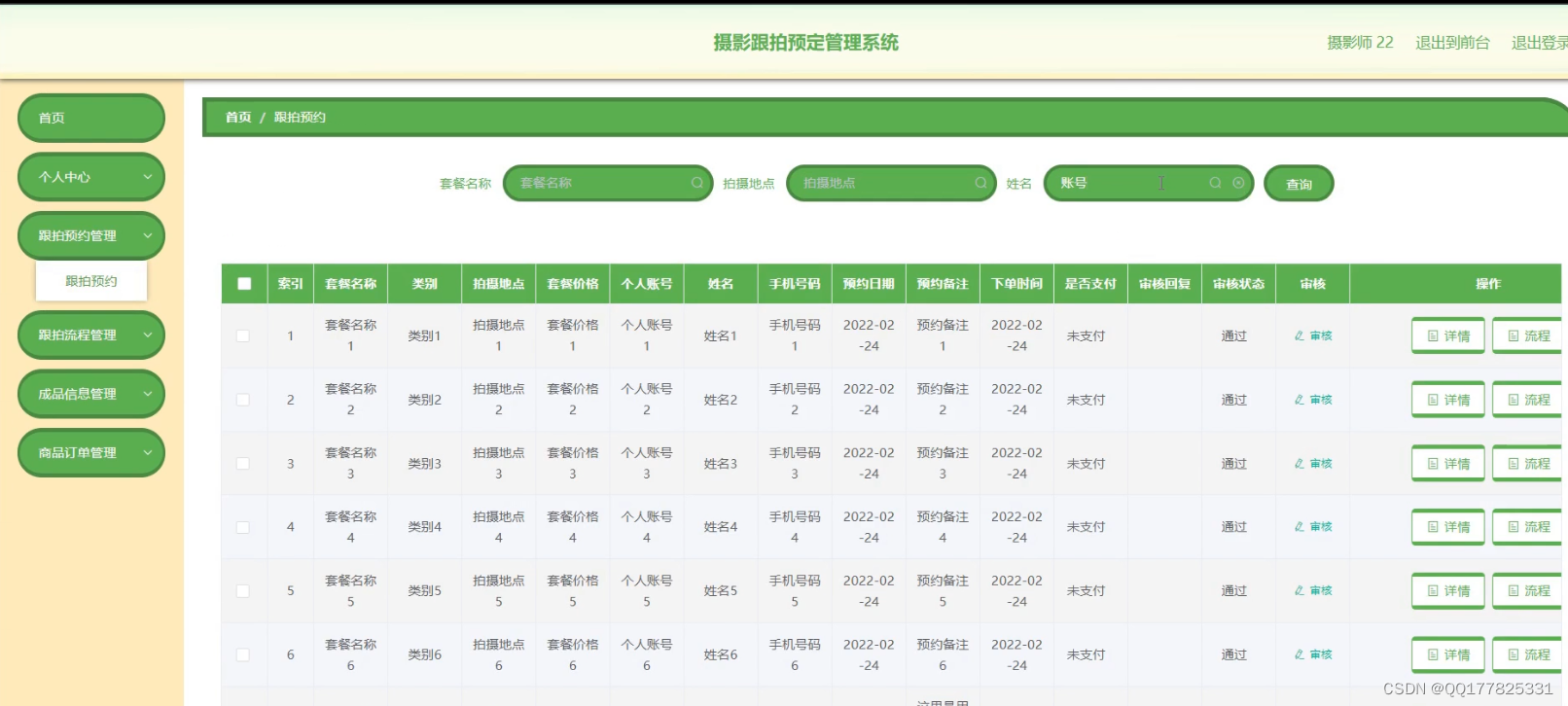Open 流程 for row 3
This screenshot has width=1568, height=706.
pos(1528,464)
